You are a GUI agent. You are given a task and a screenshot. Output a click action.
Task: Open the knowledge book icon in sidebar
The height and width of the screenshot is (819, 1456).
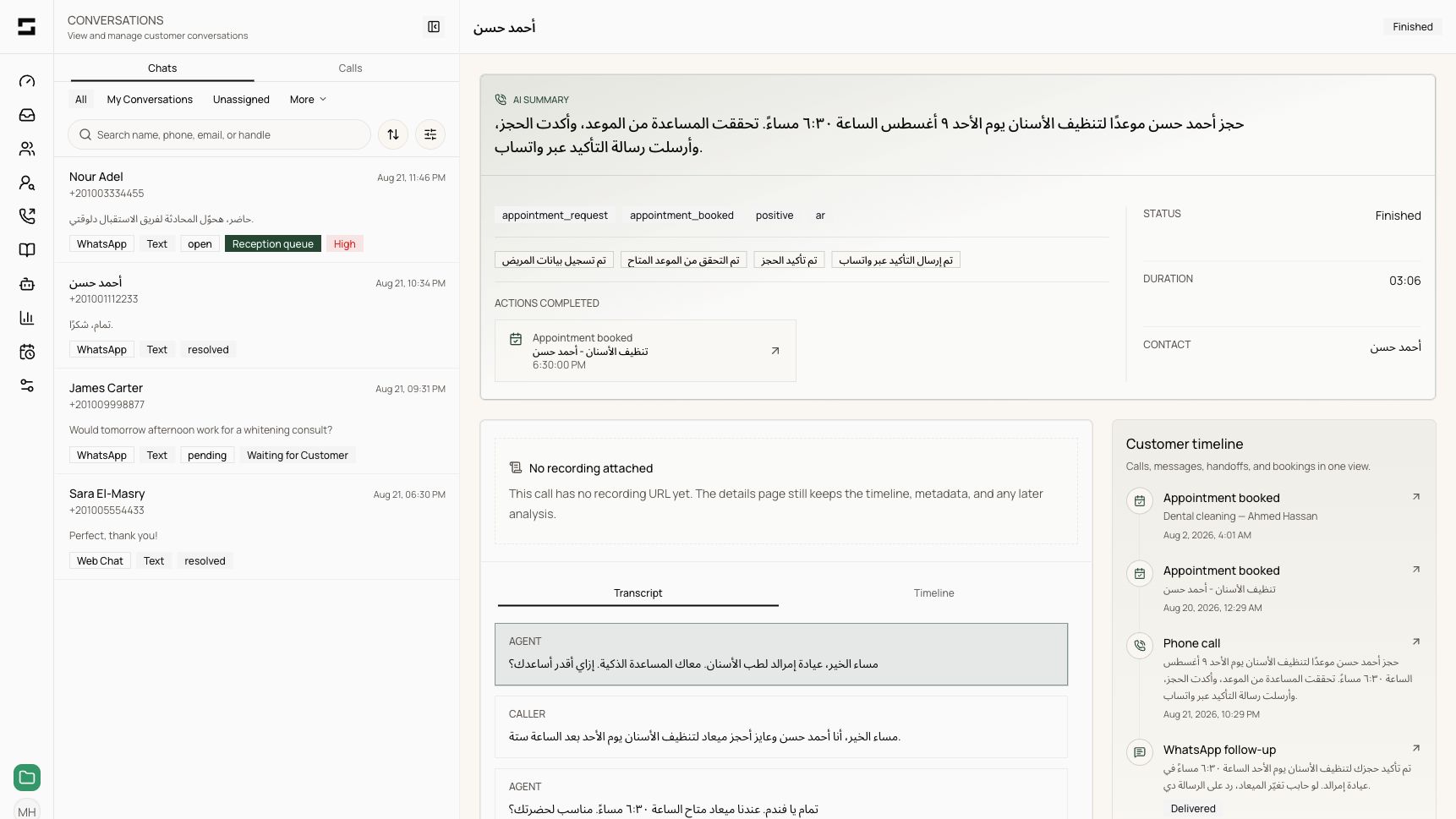[x=27, y=250]
